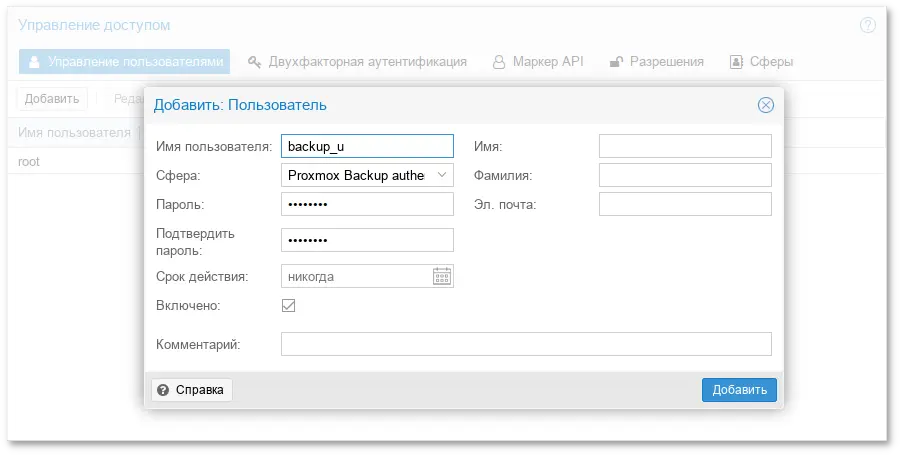Click the help question mark icon at top right
Image resolution: width=900 pixels, height=455 pixels.
click(867, 25)
